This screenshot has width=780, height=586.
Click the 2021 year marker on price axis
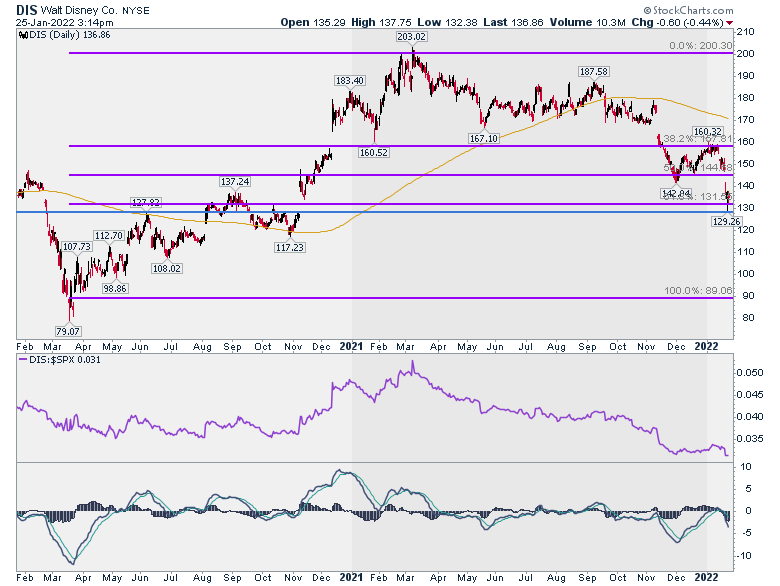(x=351, y=346)
